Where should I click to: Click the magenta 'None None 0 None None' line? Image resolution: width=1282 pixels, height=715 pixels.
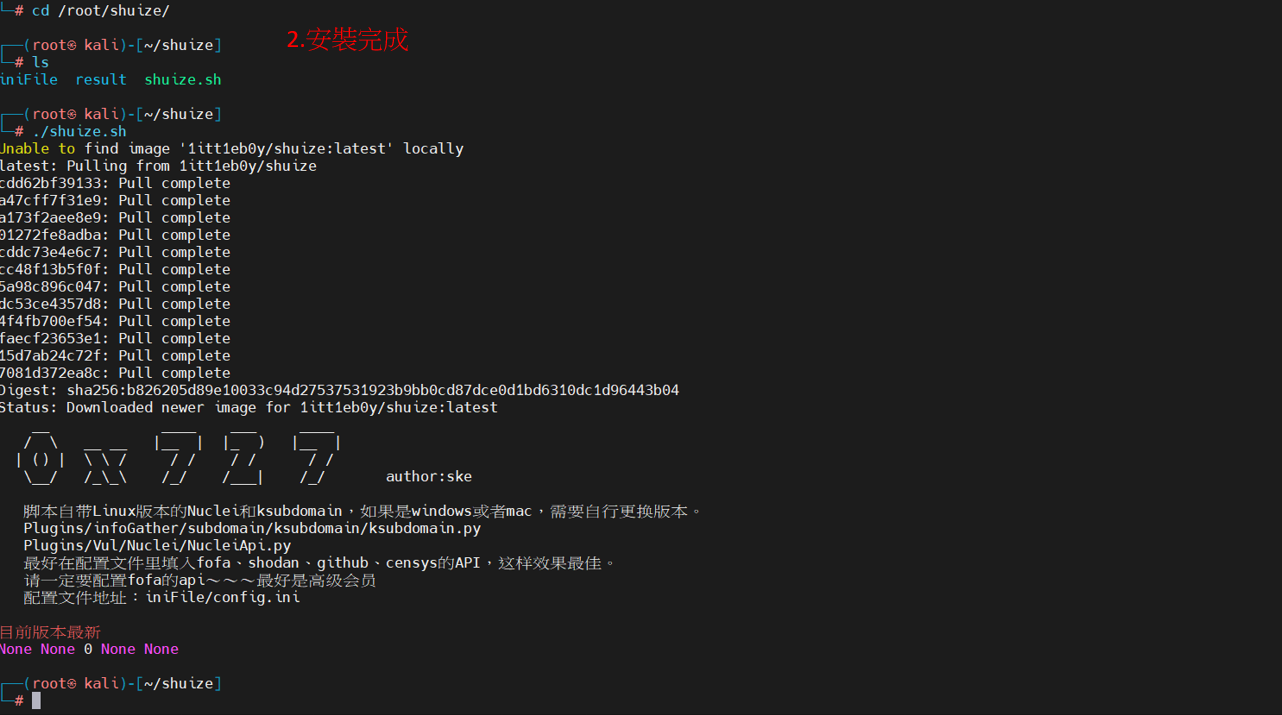[89, 649]
